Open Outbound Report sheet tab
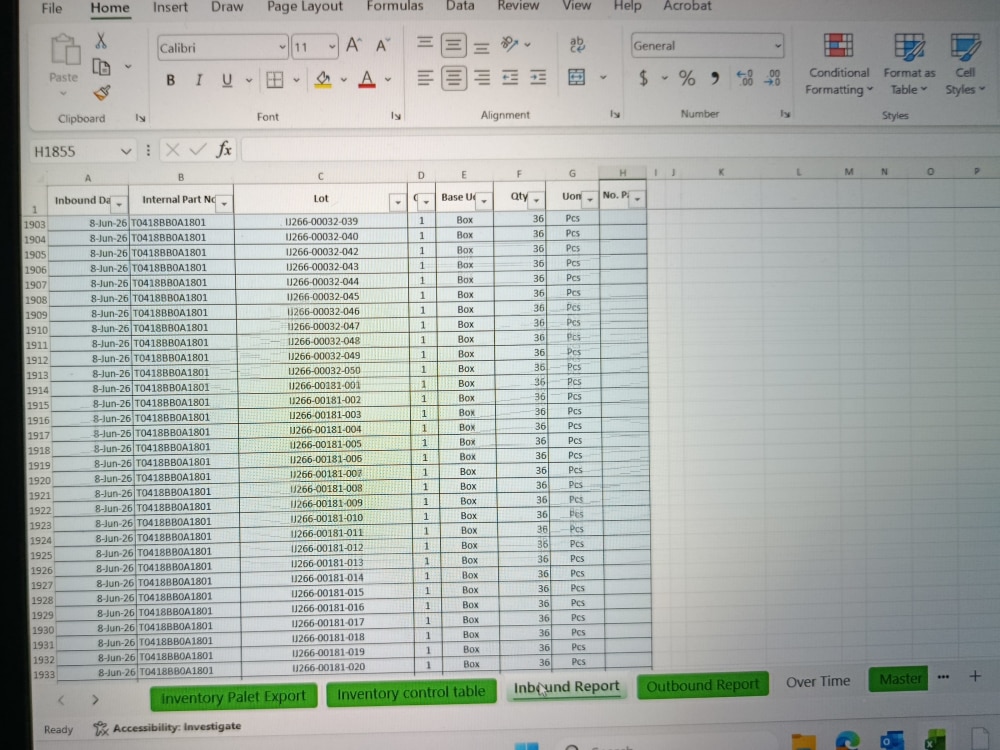The image size is (1000, 750). pos(702,686)
